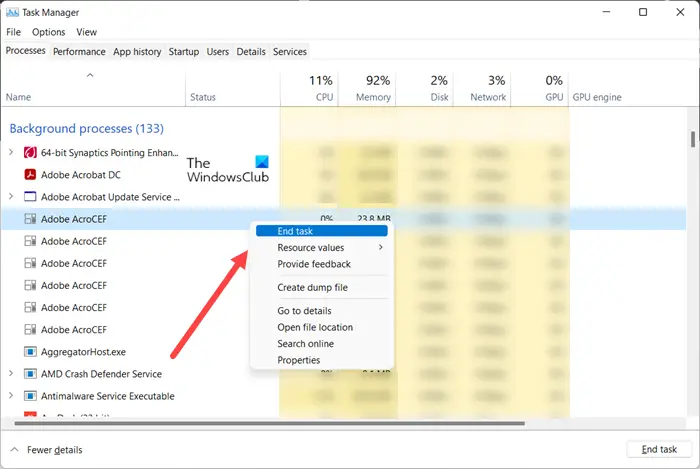The width and height of the screenshot is (700, 469).
Task: Click the vertical scrollbar thumb
Action: (693, 139)
